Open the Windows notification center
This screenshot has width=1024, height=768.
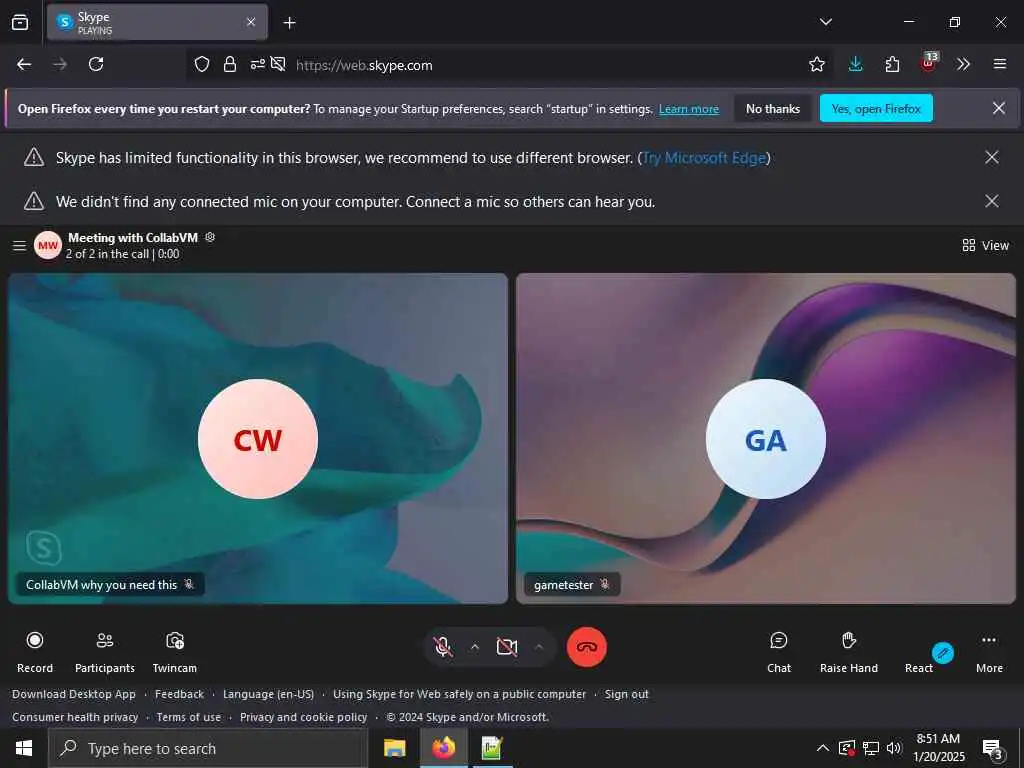tap(992, 748)
